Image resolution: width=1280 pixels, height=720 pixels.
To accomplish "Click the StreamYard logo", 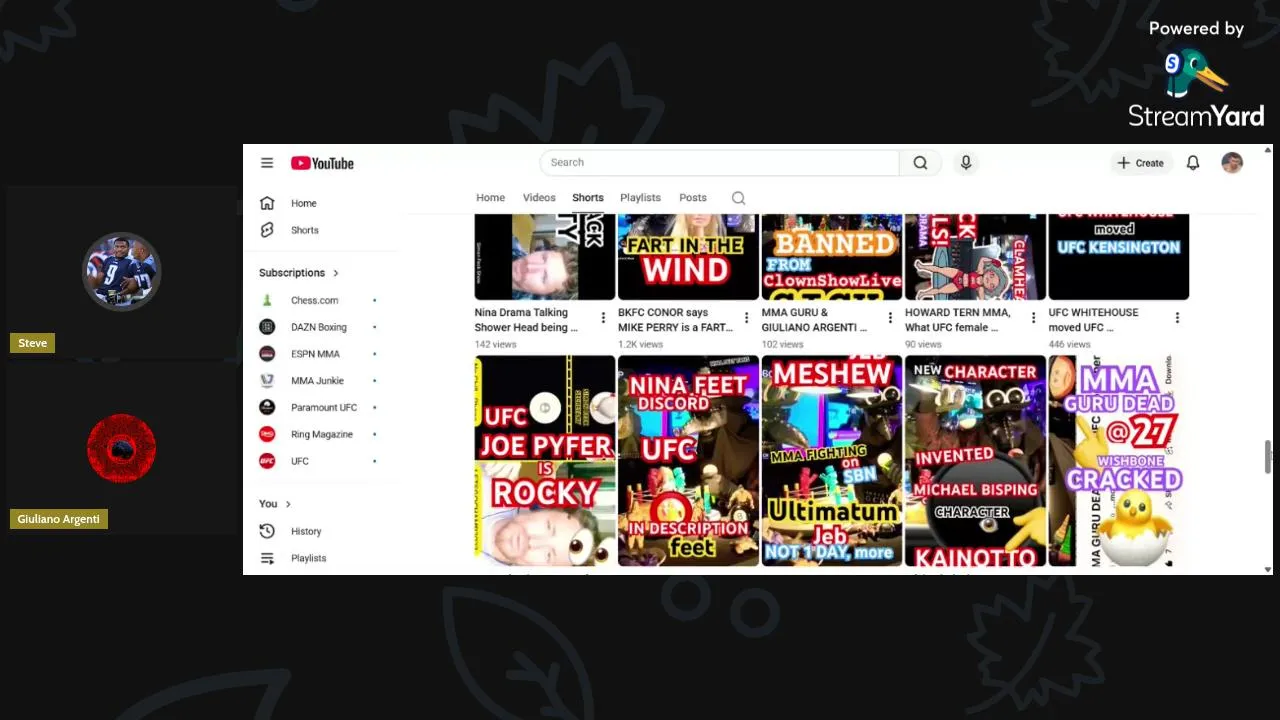I will pyautogui.click(x=1196, y=90).
